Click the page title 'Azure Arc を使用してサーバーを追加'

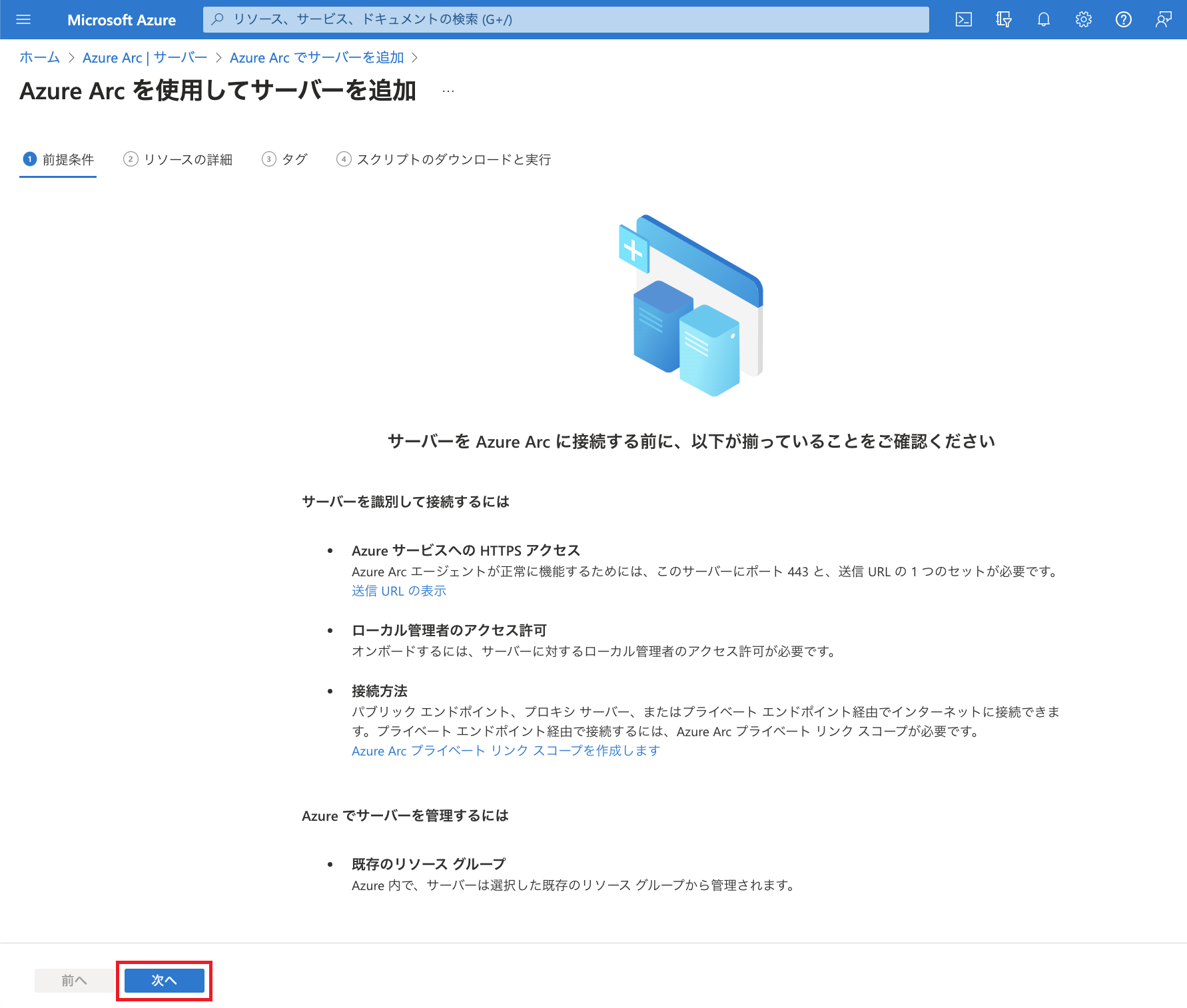[x=218, y=91]
